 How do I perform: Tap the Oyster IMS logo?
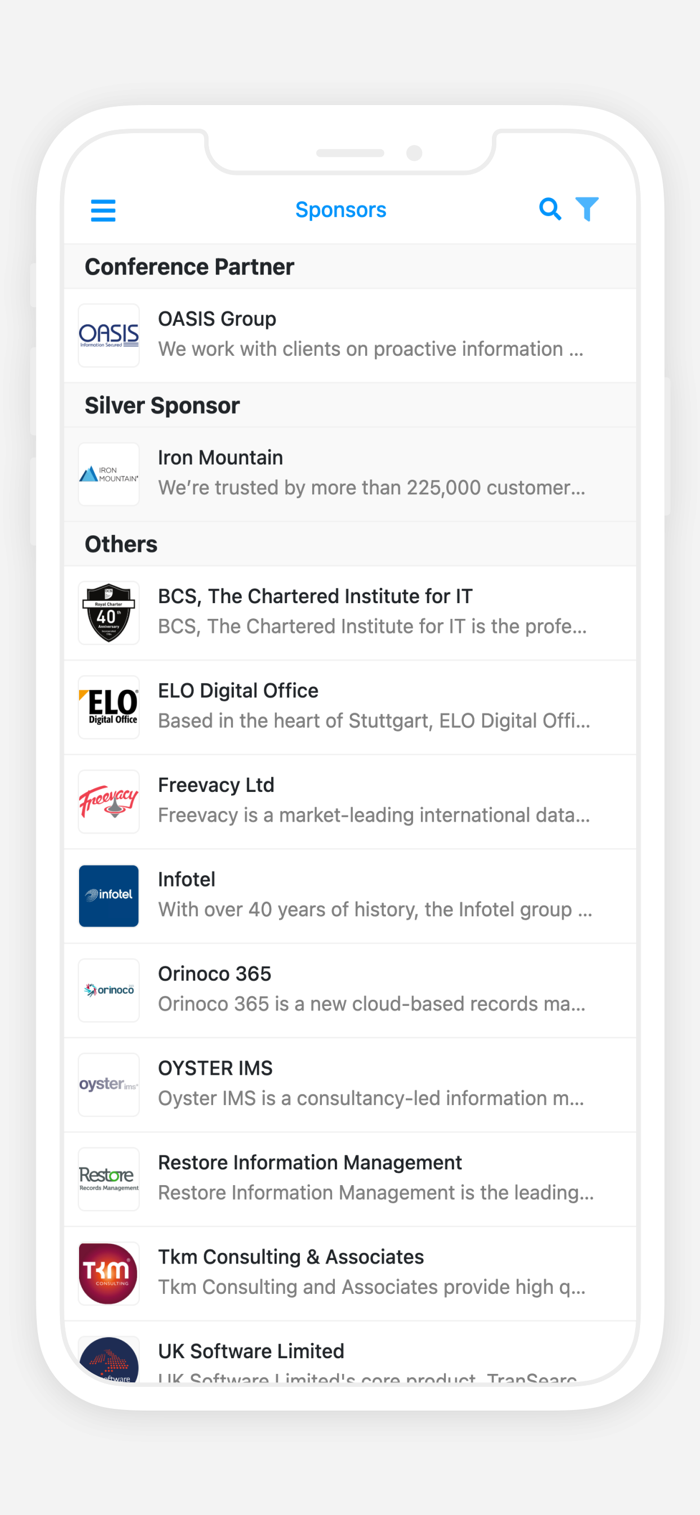109,1084
